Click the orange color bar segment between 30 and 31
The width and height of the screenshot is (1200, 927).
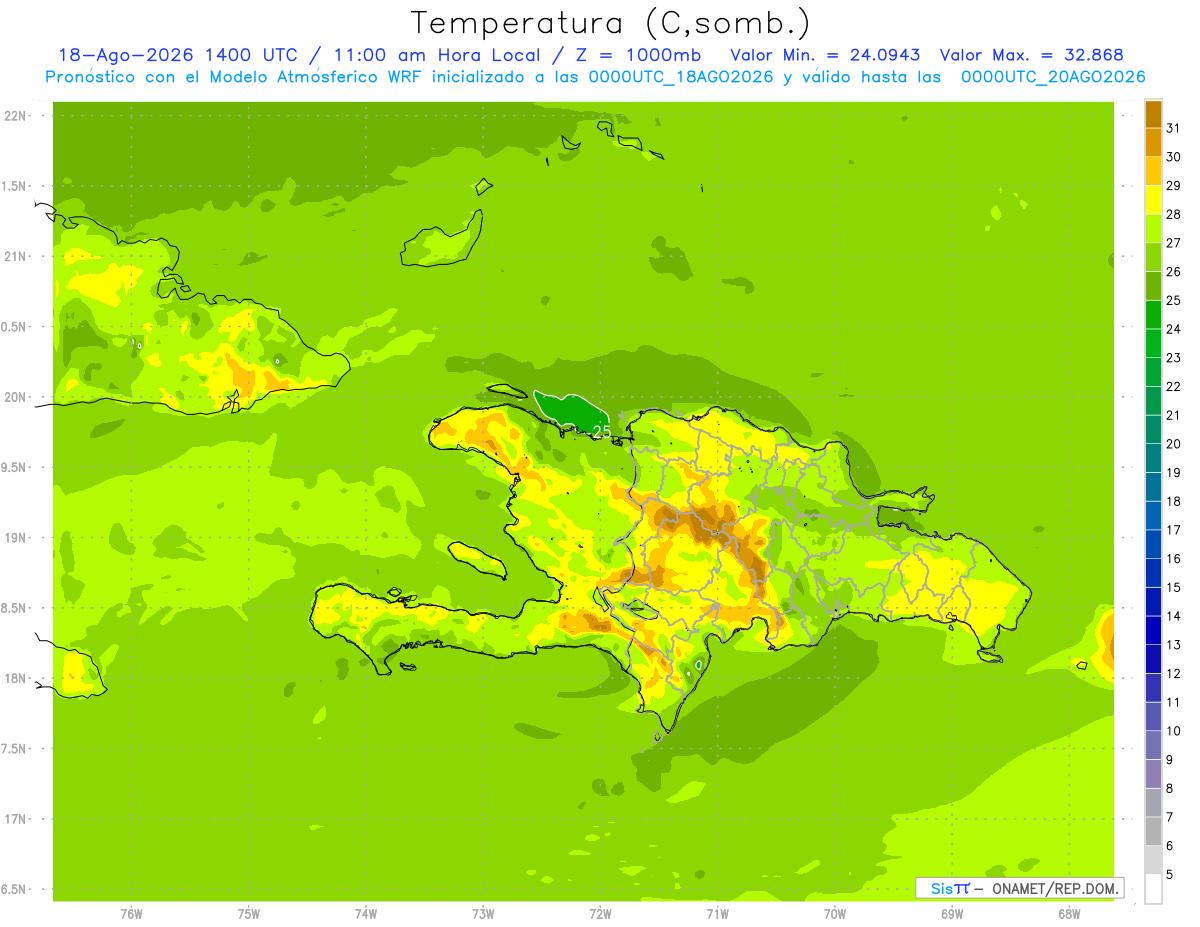[1153, 143]
